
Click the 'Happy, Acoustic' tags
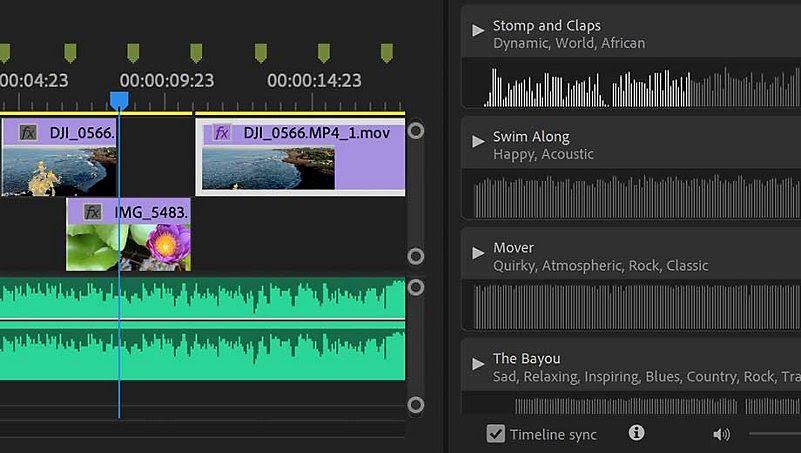(x=544, y=154)
